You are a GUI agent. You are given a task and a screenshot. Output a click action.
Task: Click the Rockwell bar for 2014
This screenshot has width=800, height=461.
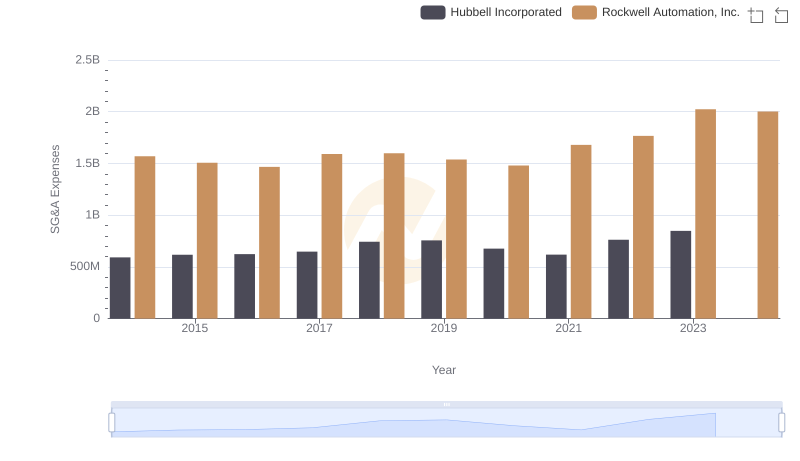(x=145, y=238)
